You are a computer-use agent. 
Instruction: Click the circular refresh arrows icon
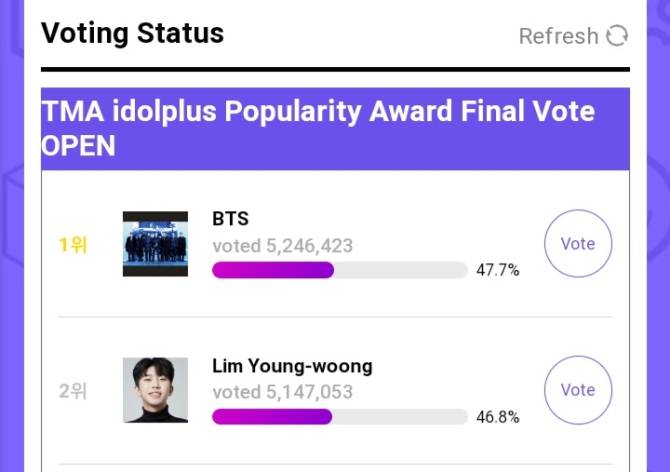(617, 35)
